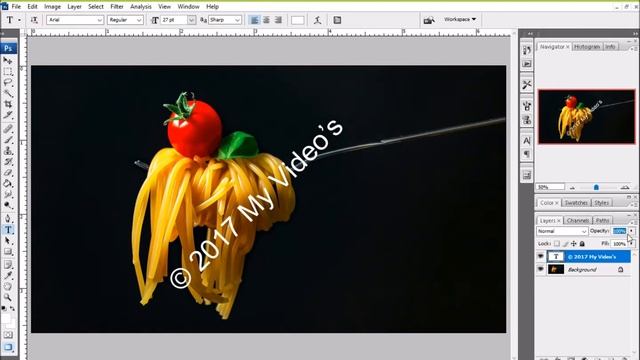Switch to the Swatches tab
The width and height of the screenshot is (640, 360).
pos(576,203)
